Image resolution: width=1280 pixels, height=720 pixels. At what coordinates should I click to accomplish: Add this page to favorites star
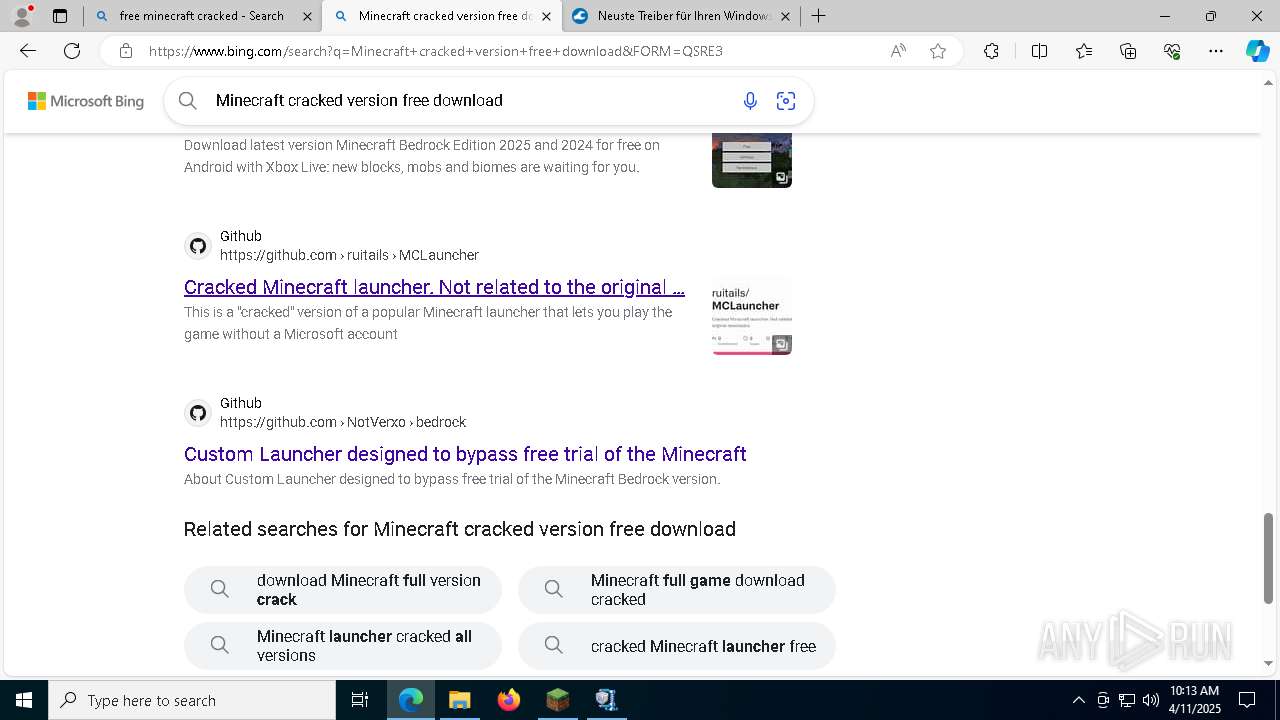pyautogui.click(x=938, y=51)
